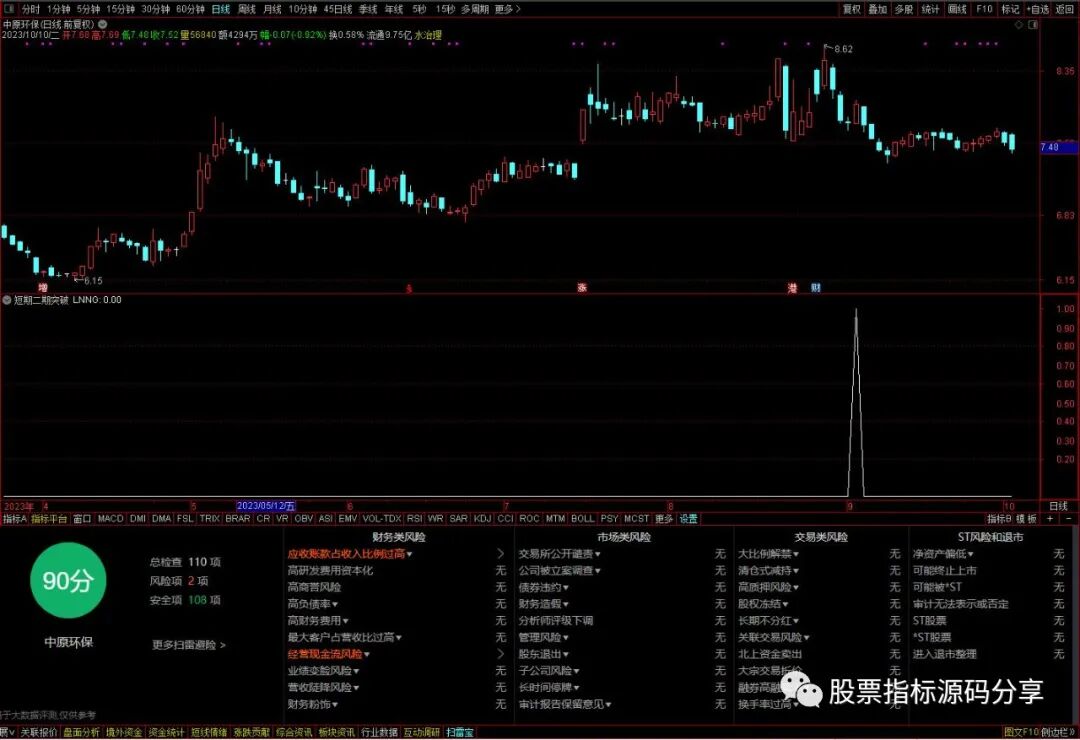Select the VOL-TDX indicator tab
This screenshot has height=740, width=1080.
click(x=382, y=518)
